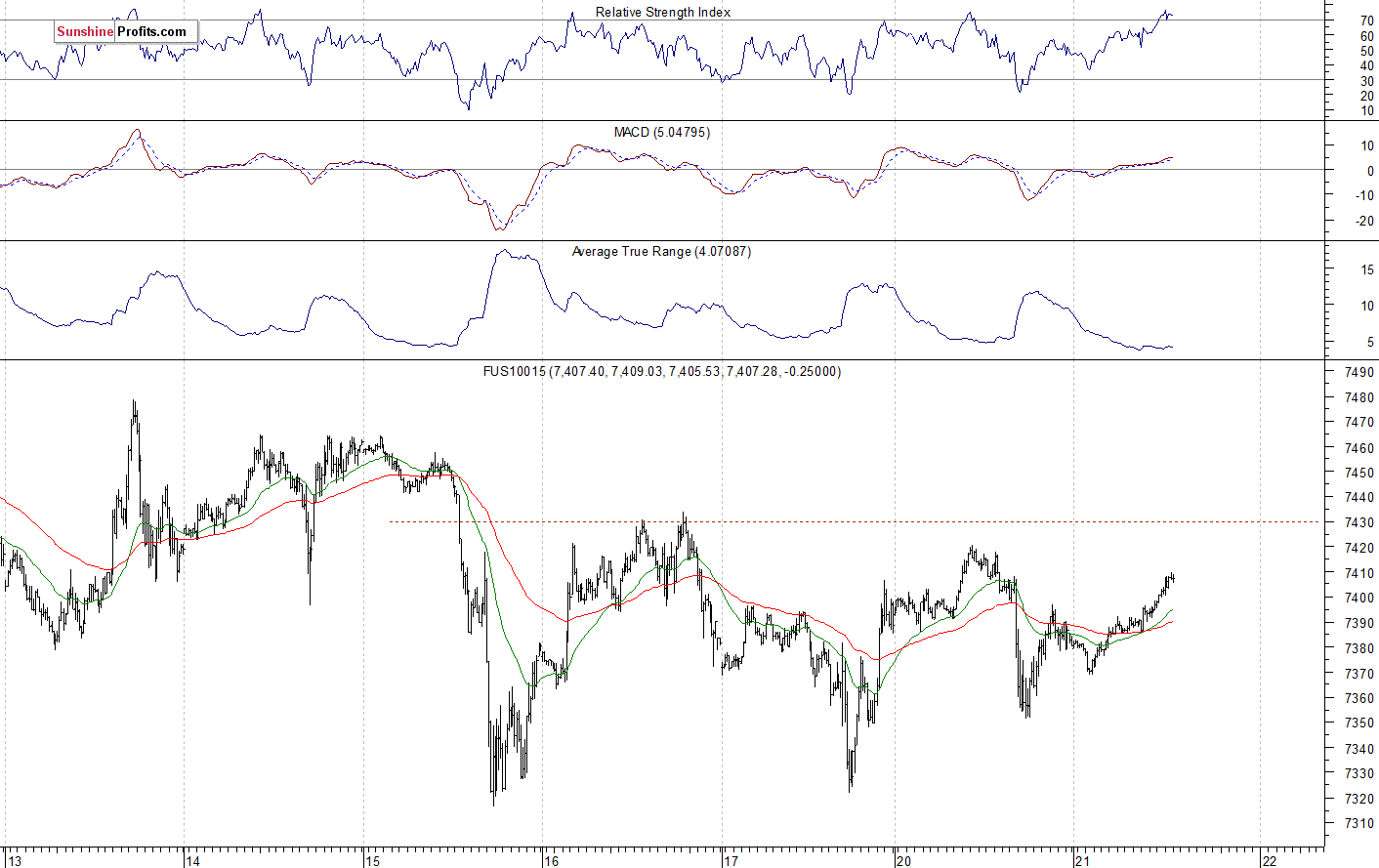Click the SunshineProfits.com logo
Screen dimensions: 1379x868
click(126, 32)
